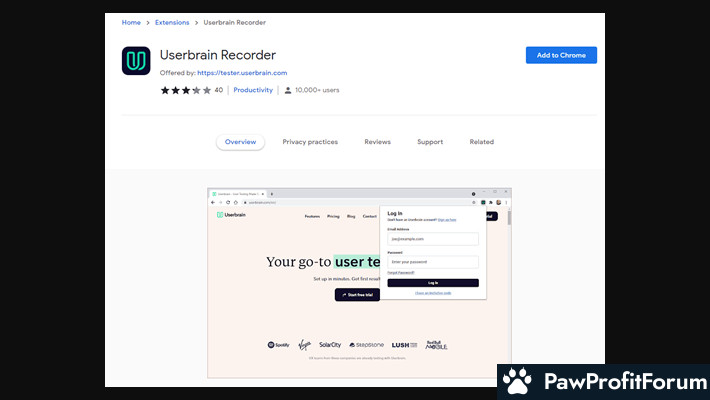Click the back arrow in the preview browser
Viewport: 710px width, 400px height.
tap(213, 202)
